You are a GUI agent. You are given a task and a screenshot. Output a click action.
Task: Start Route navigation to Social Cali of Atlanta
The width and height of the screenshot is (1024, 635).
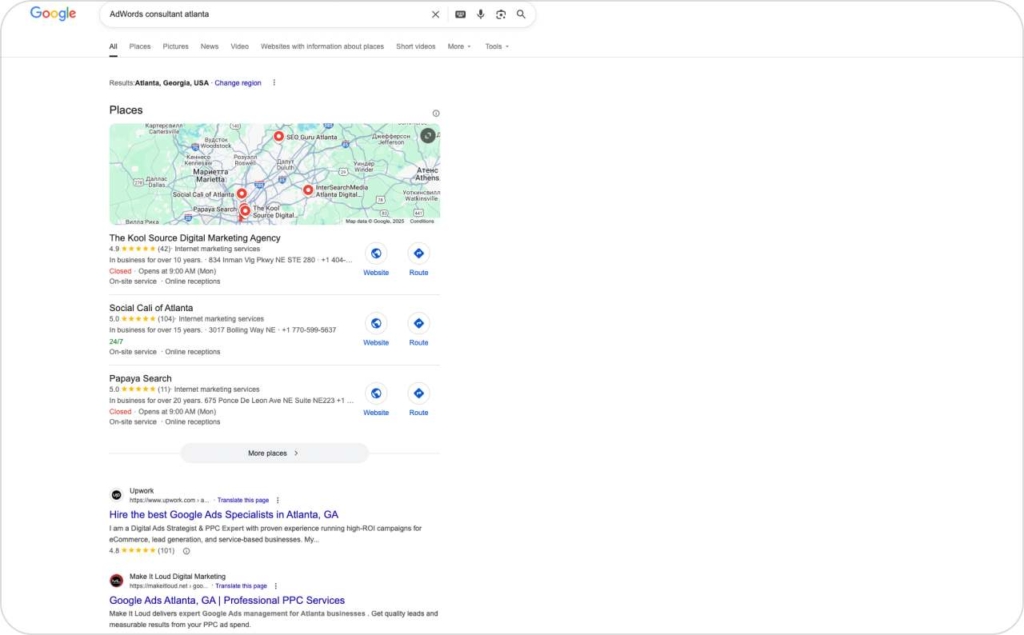418,323
